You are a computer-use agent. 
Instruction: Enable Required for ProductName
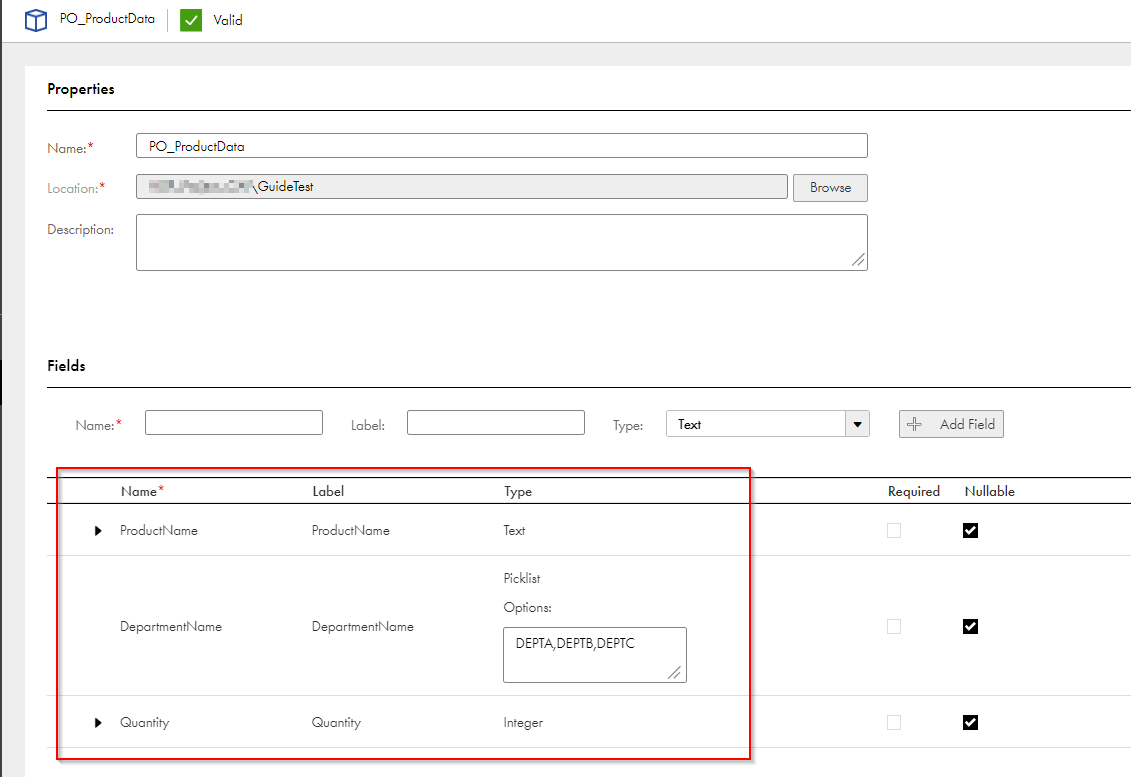point(894,530)
